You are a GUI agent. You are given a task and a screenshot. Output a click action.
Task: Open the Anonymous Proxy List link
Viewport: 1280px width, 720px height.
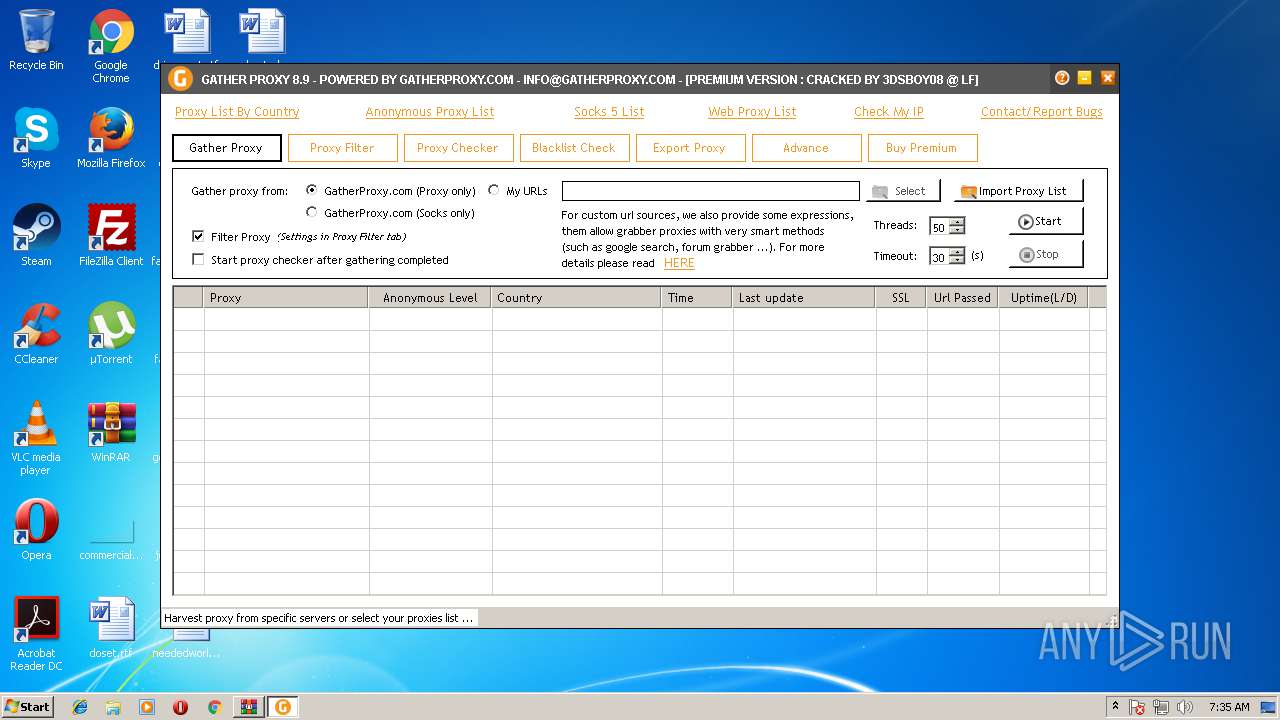click(430, 112)
